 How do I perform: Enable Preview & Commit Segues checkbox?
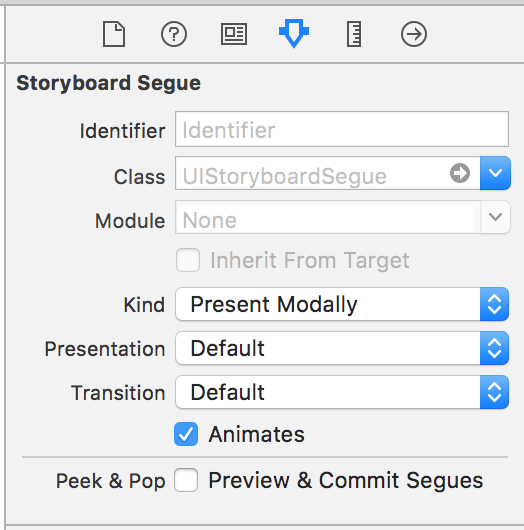click(186, 480)
